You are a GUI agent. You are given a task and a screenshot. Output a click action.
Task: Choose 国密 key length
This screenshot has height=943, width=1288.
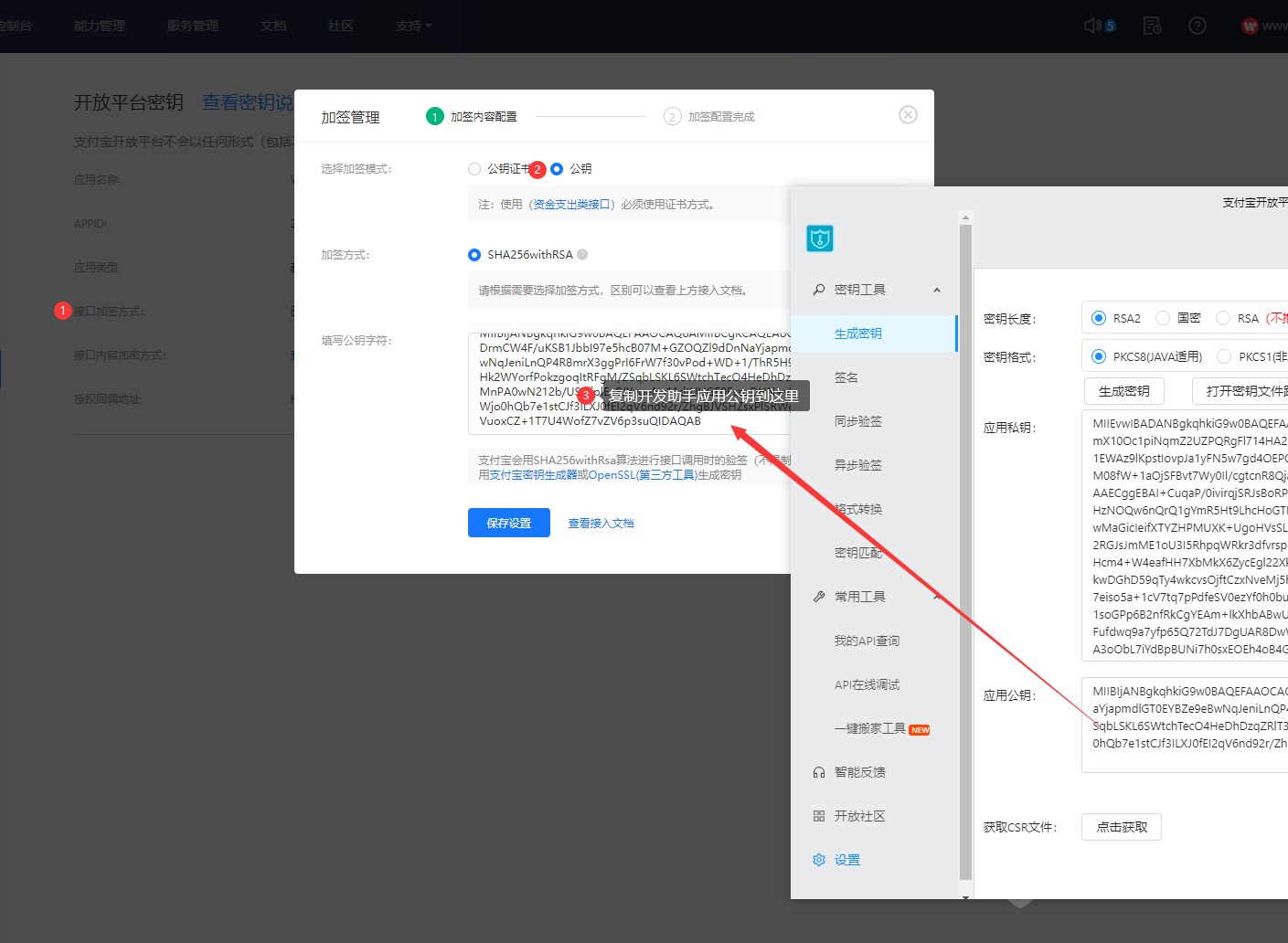[1163, 318]
